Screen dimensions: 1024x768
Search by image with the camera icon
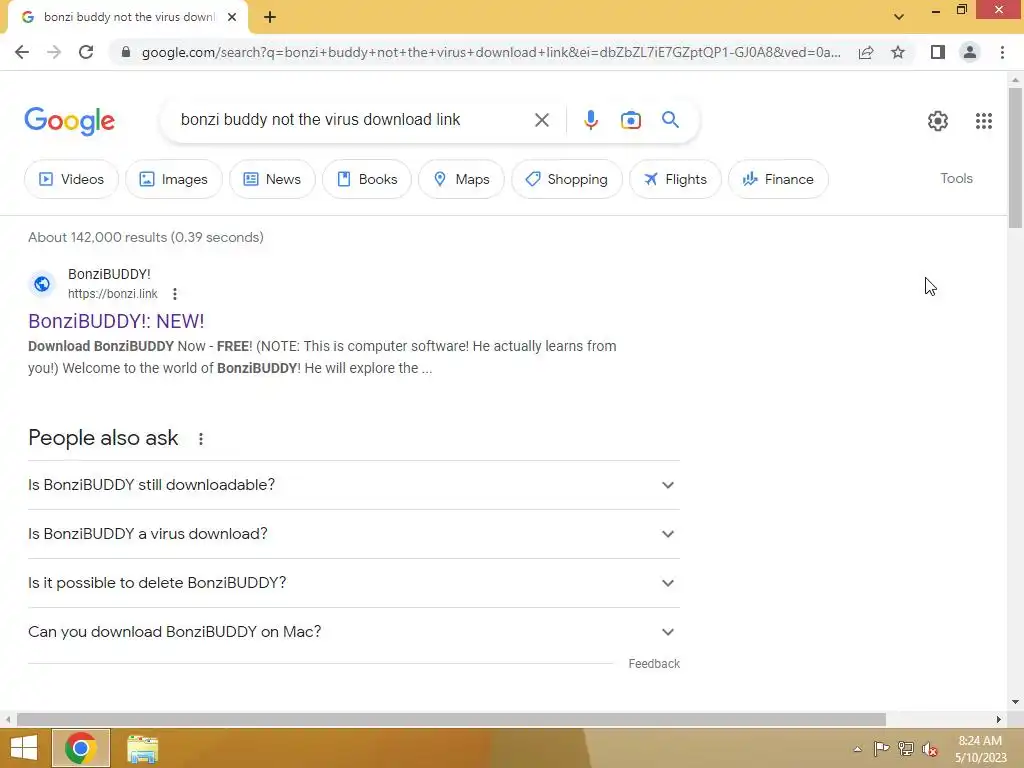[630, 120]
